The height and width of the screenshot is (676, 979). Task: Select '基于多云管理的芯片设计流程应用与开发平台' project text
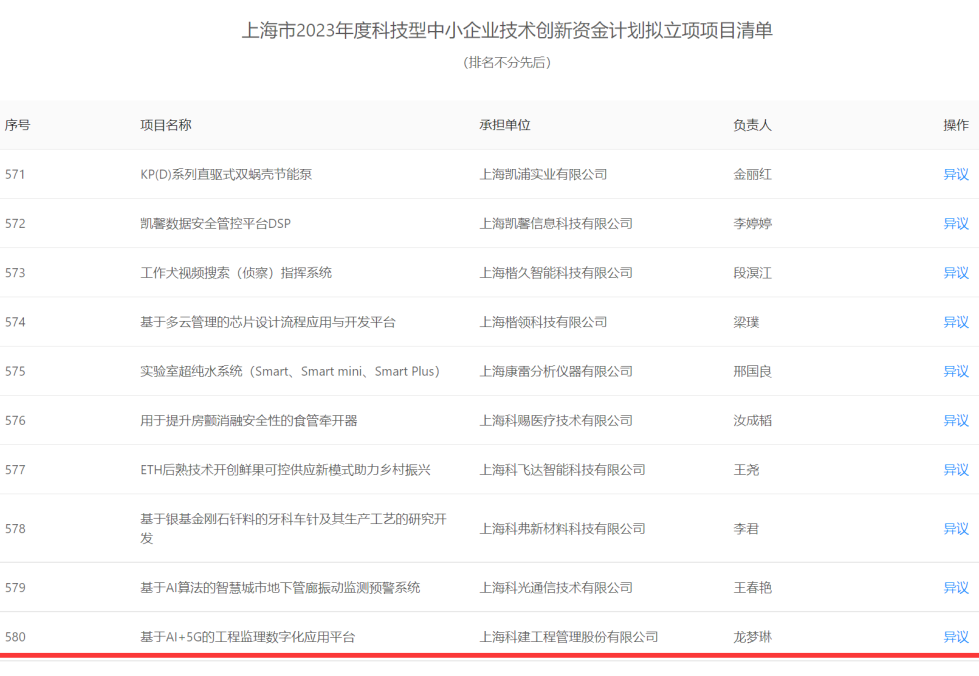[268, 322]
